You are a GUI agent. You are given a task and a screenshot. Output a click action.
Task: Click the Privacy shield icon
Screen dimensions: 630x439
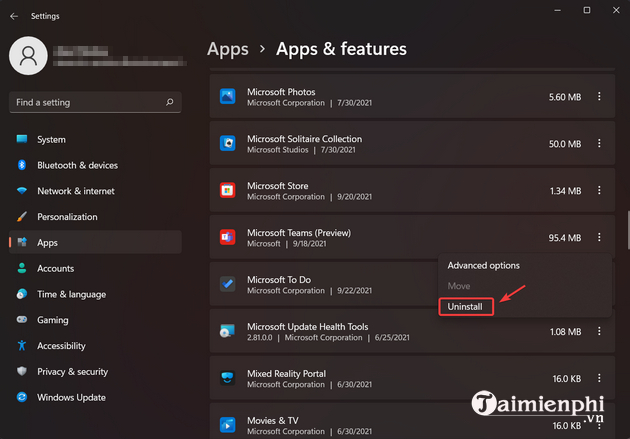[22, 371]
